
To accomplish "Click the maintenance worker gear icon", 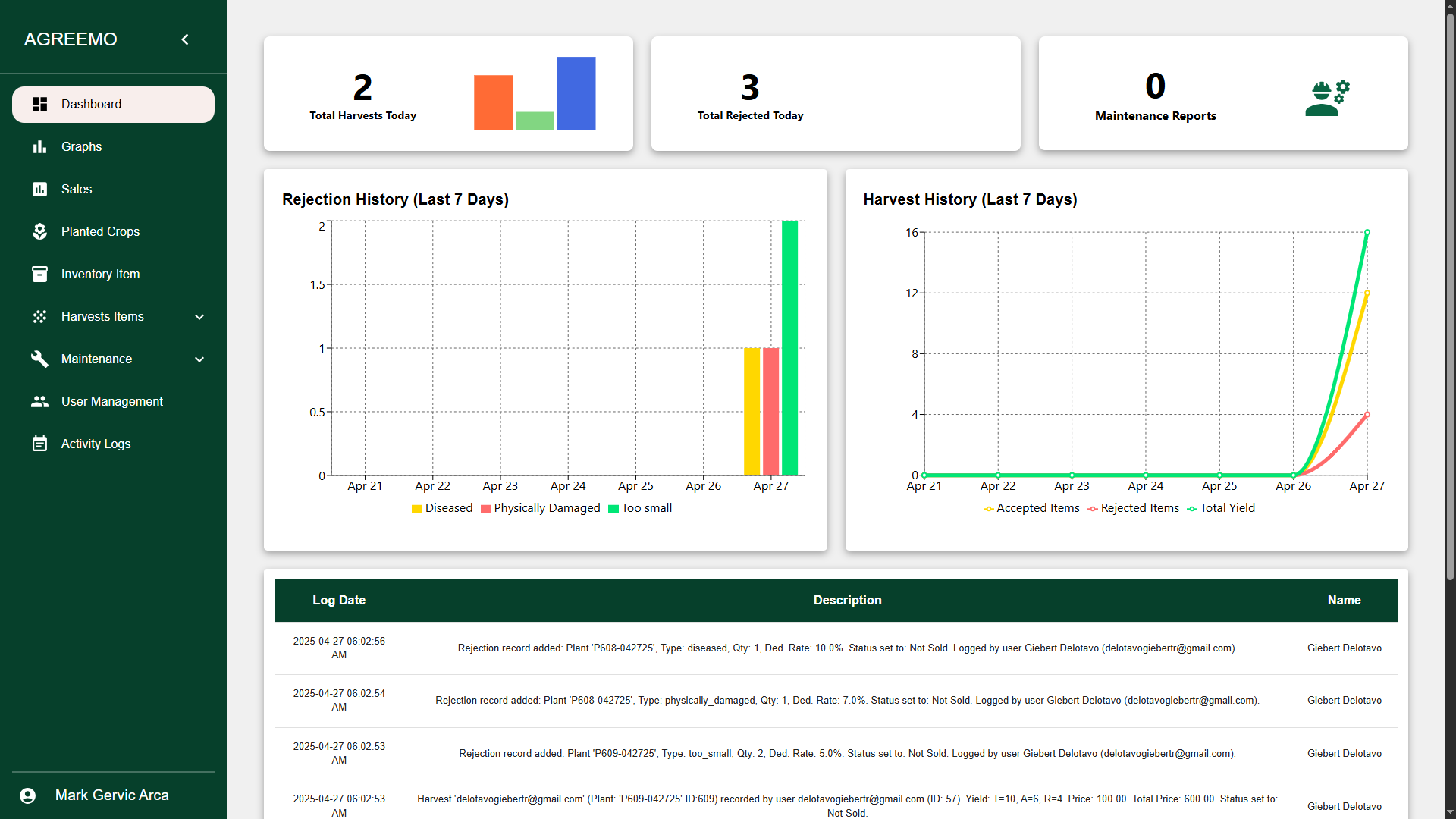I will click(x=1327, y=98).
